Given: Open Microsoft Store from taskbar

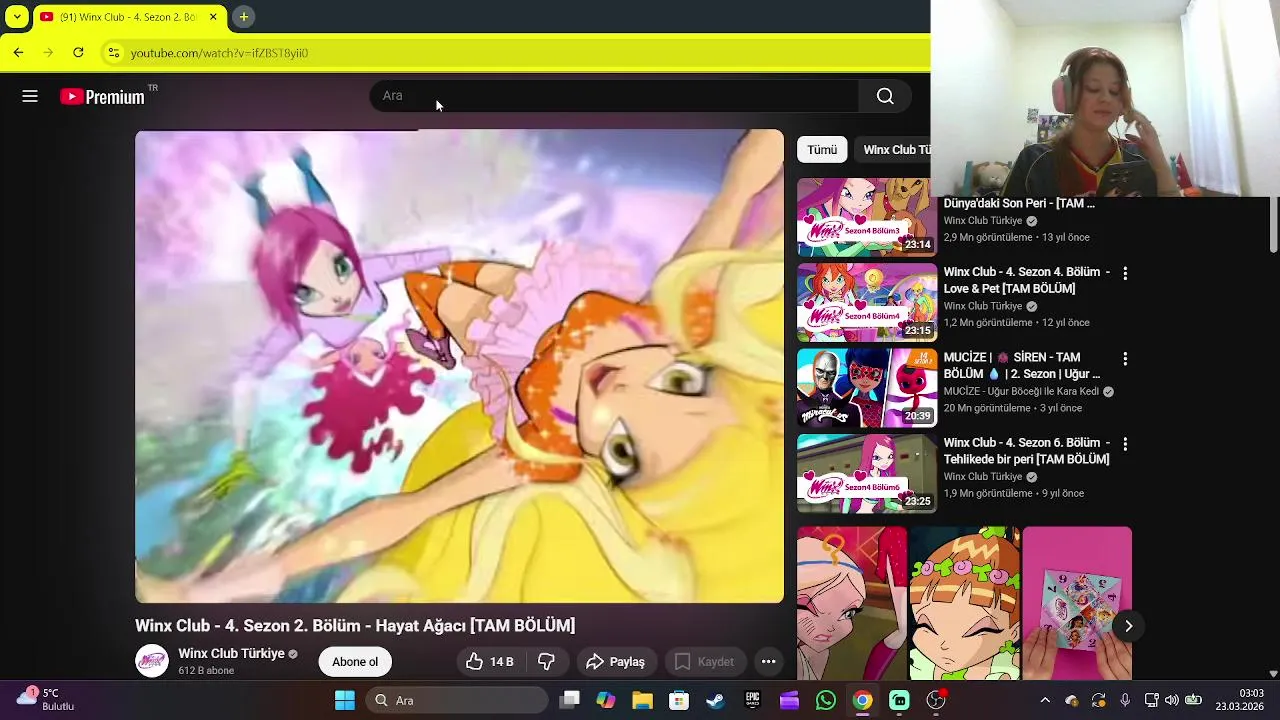Looking at the screenshot, I should click(x=679, y=701).
